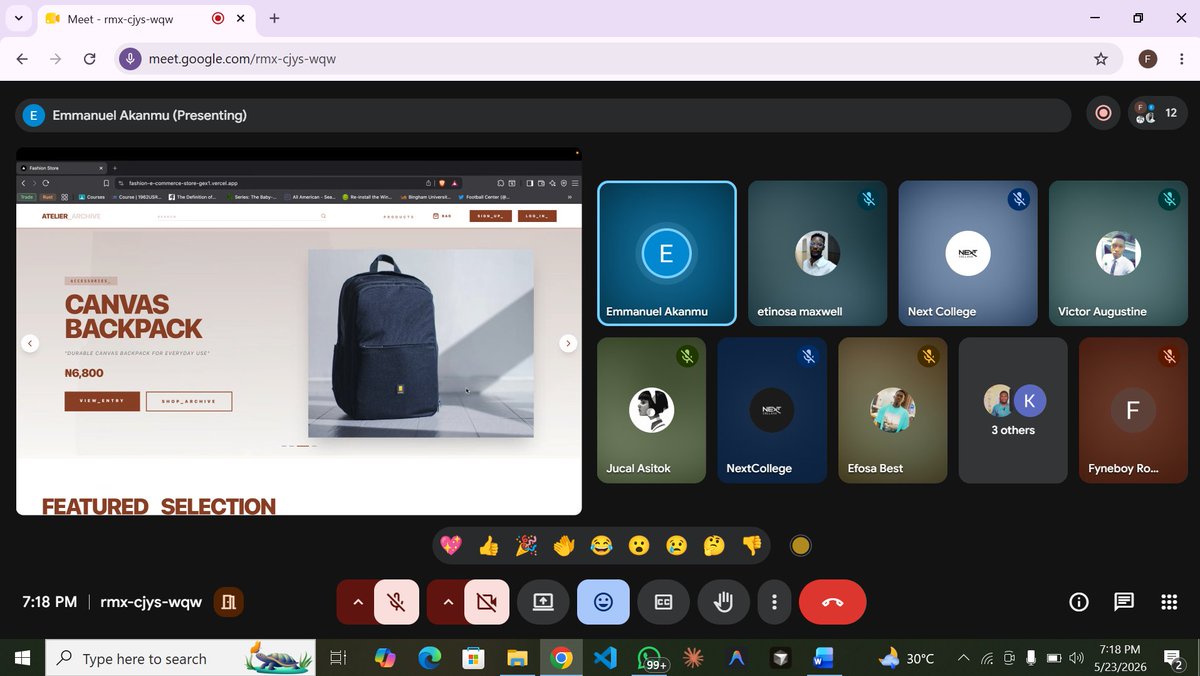
Task: Click the Next College participant tile
Action: point(968,253)
